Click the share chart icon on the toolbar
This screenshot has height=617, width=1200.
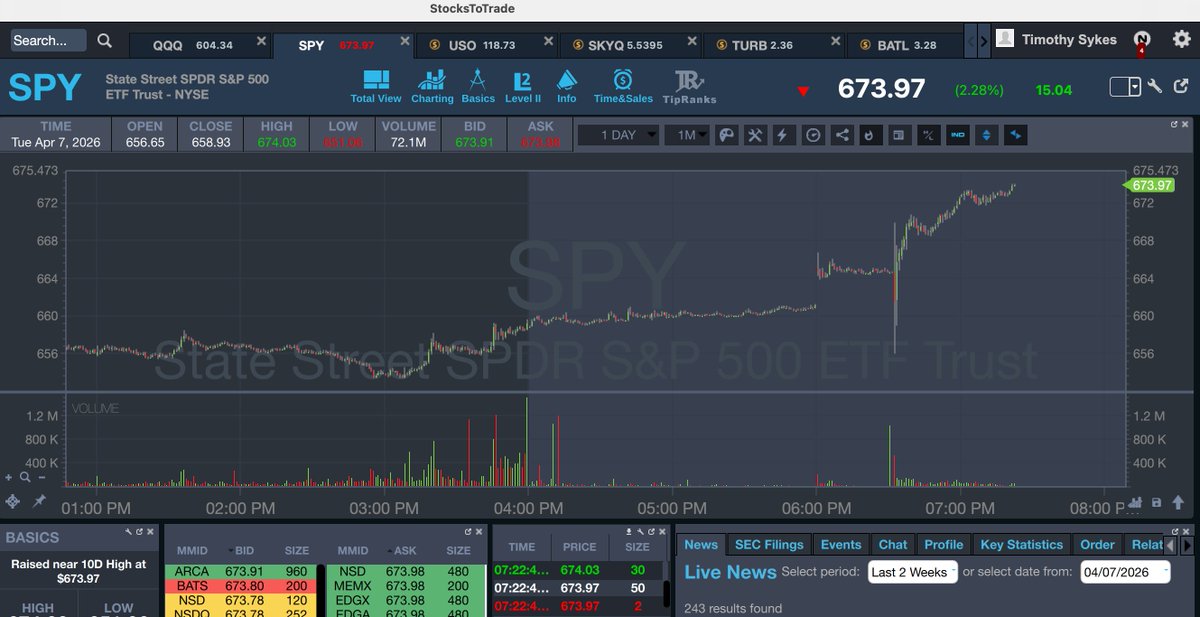point(842,134)
